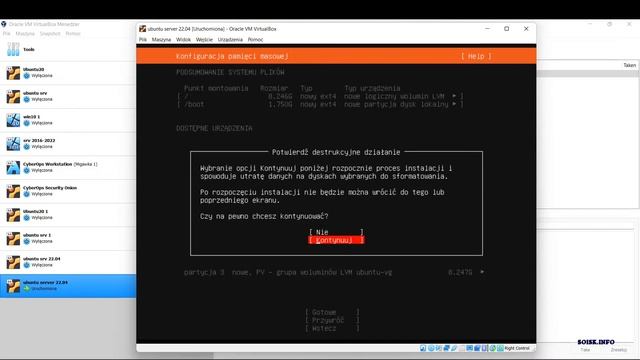Click the 'Konfiguracja pamięci masowej' header text
The height and width of the screenshot is (360, 640).
click(x=232, y=56)
